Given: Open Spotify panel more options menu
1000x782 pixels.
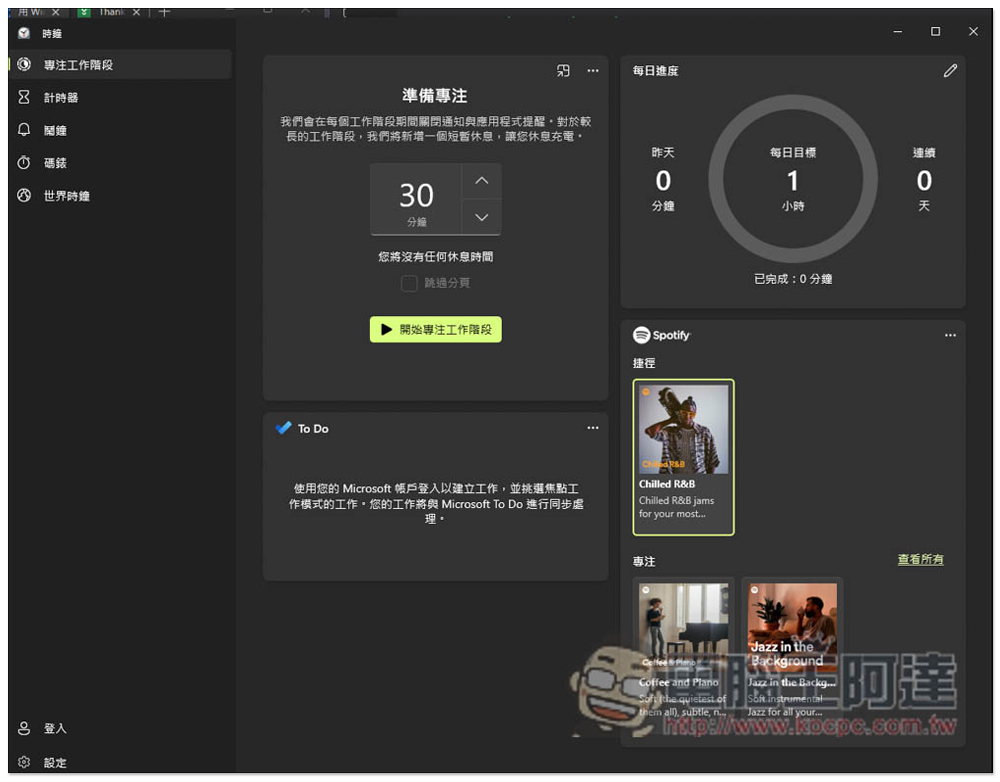Looking at the screenshot, I should [950, 335].
